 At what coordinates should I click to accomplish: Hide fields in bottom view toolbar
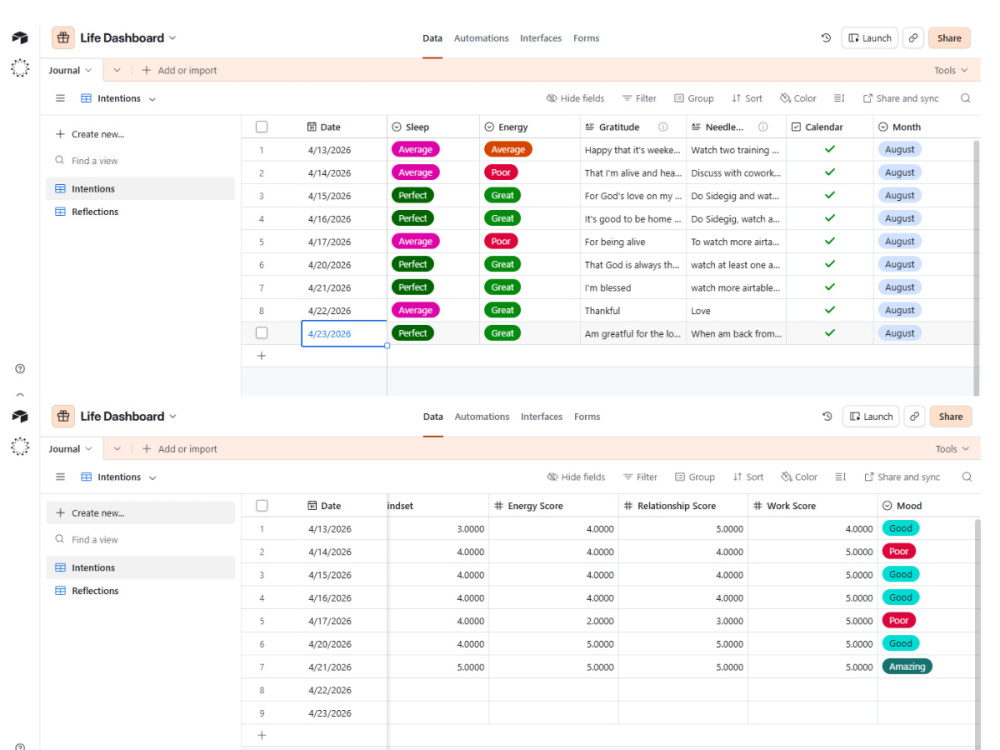click(x=577, y=477)
